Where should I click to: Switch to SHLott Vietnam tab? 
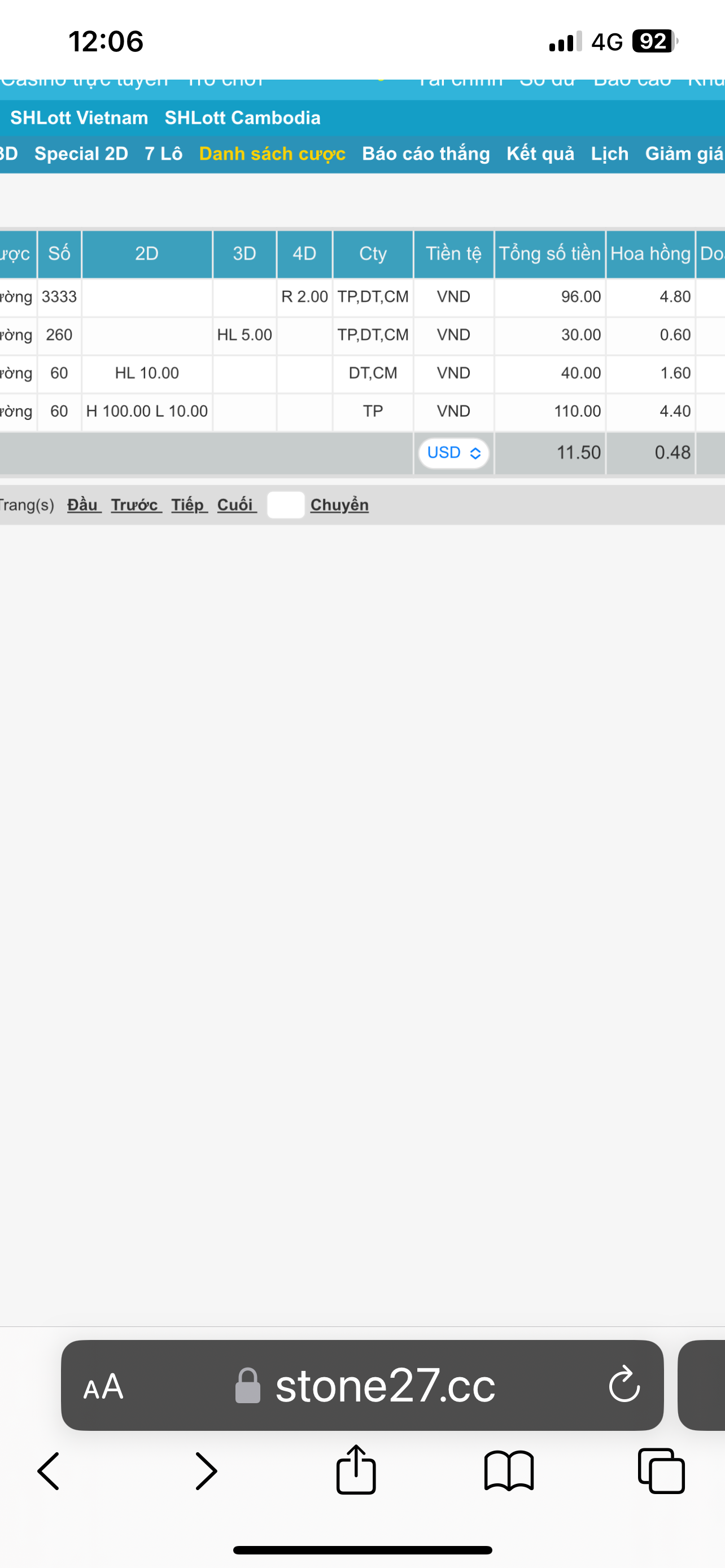[x=79, y=117]
